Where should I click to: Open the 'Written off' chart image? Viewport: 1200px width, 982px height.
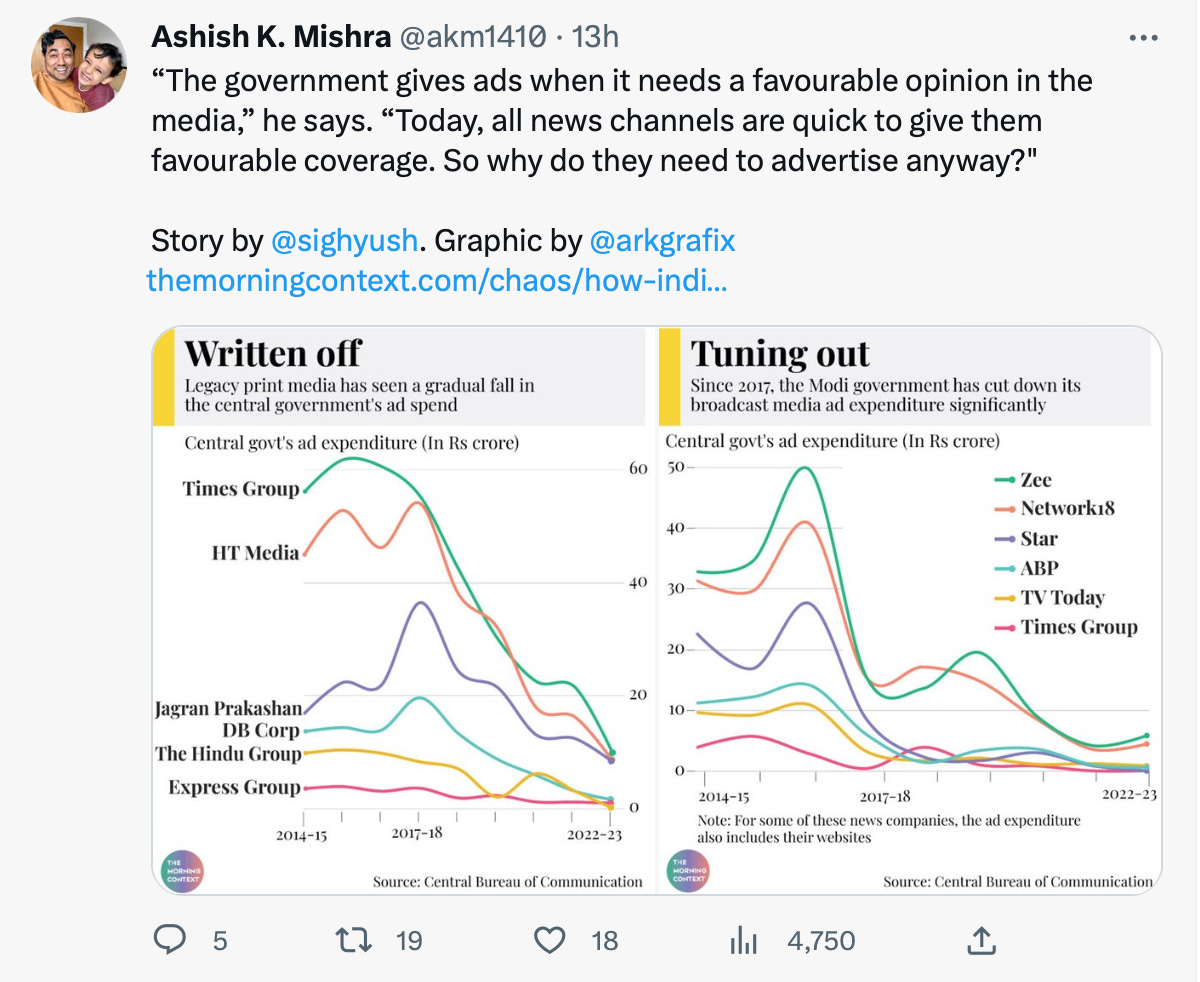coord(402,610)
